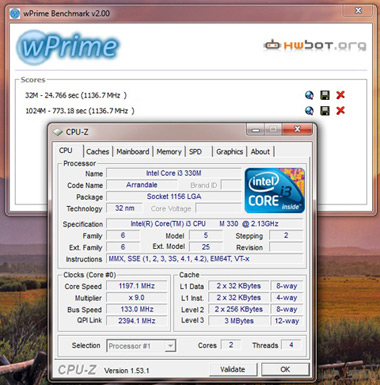Switch to the Caches tab
The image size is (380, 385).
point(98,152)
